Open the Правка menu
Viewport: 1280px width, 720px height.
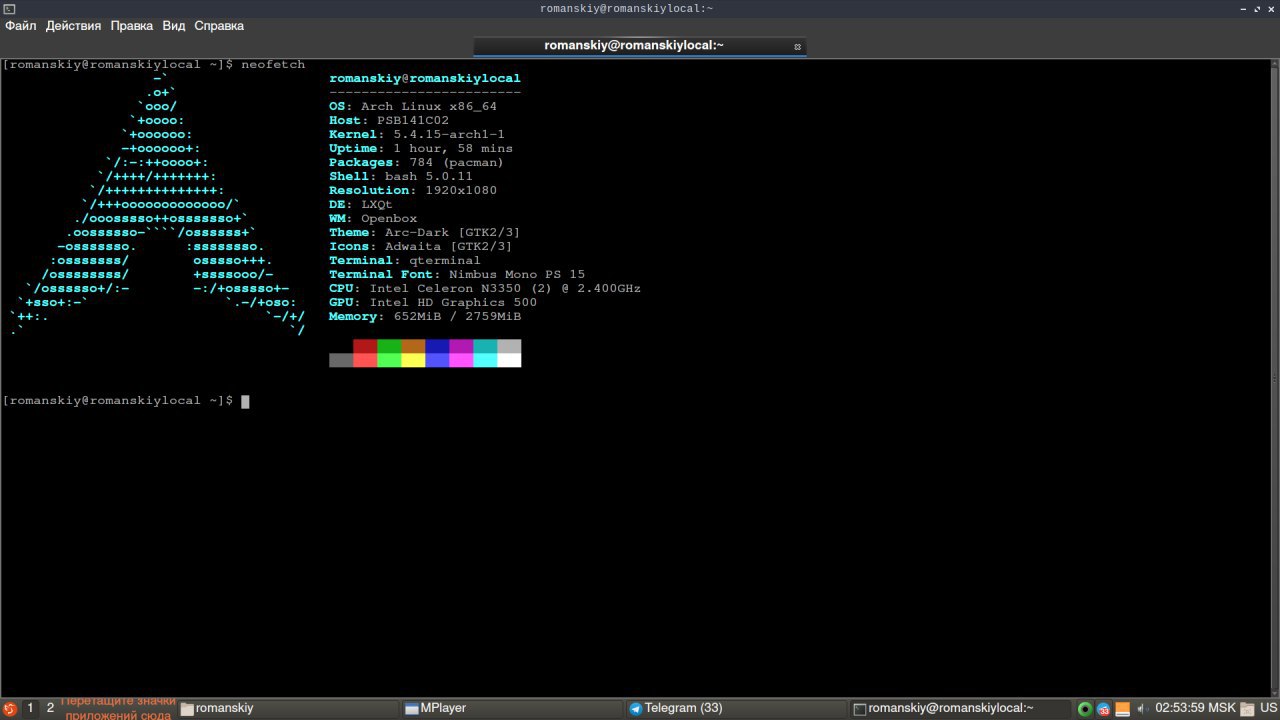coord(132,26)
